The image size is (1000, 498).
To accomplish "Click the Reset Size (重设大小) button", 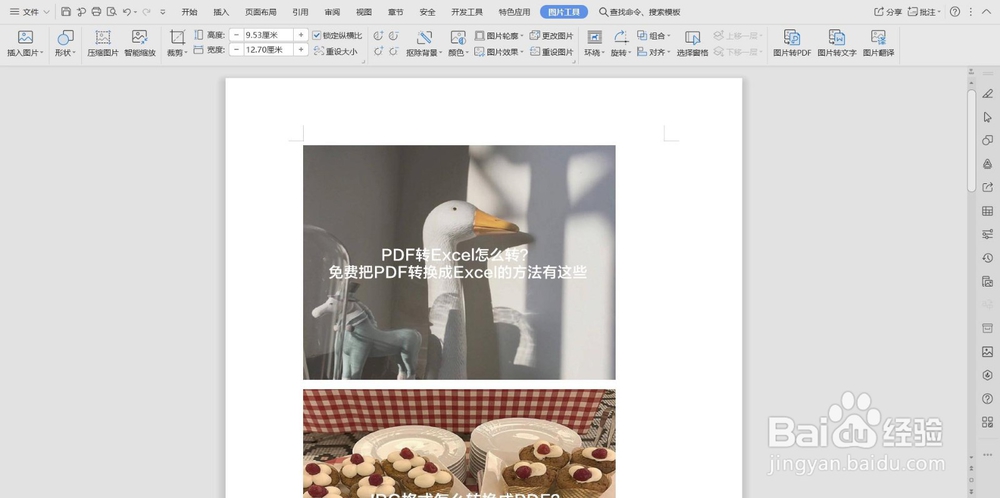I will point(336,52).
